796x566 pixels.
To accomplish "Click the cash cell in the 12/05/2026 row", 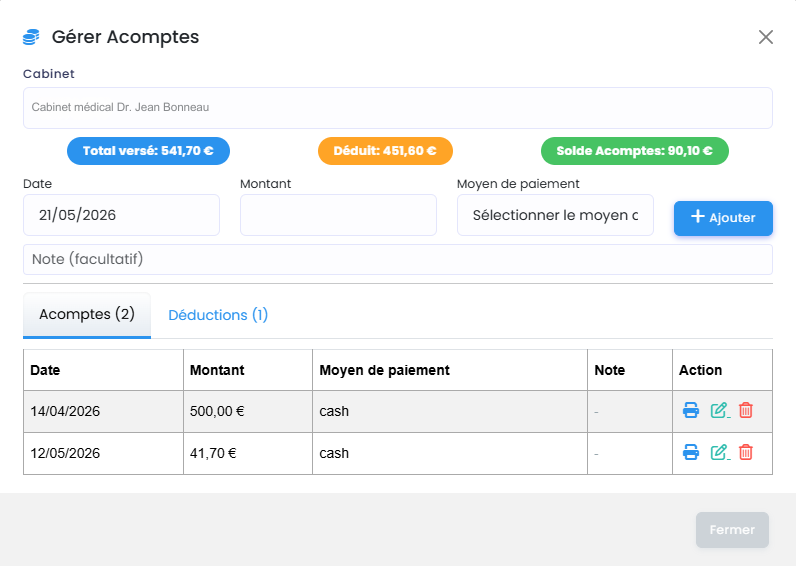I will (x=450, y=453).
